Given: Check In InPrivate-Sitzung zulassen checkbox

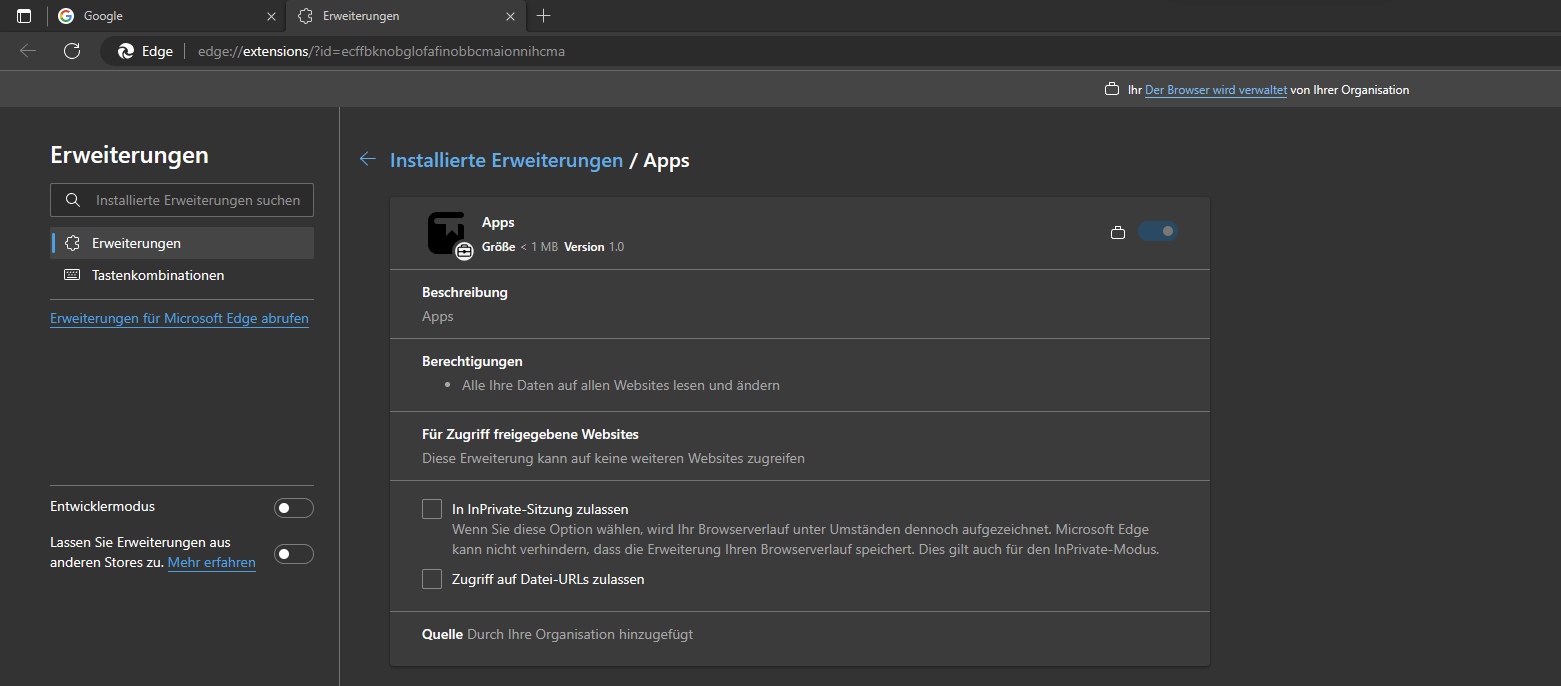Looking at the screenshot, I should coord(432,509).
